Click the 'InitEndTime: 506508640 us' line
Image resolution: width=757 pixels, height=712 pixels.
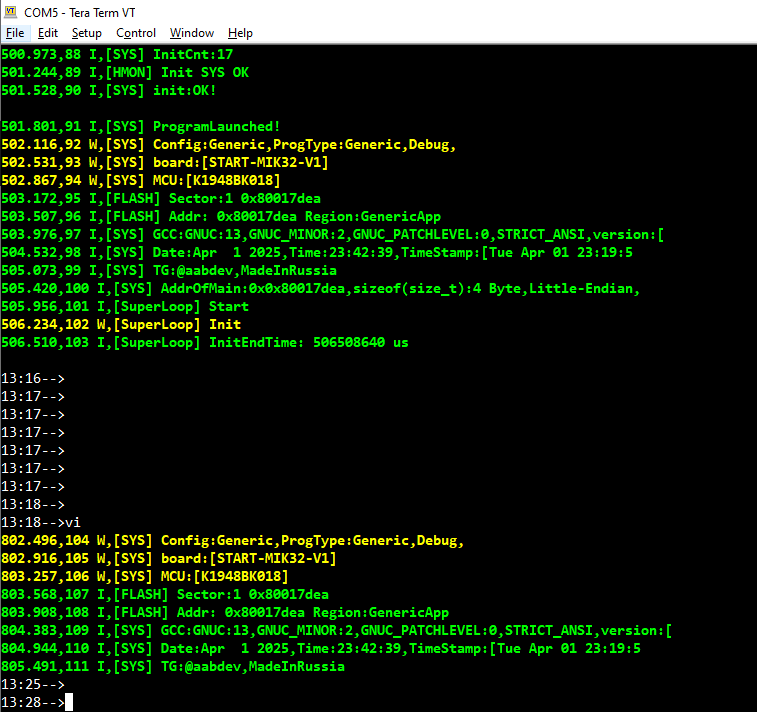coord(205,343)
